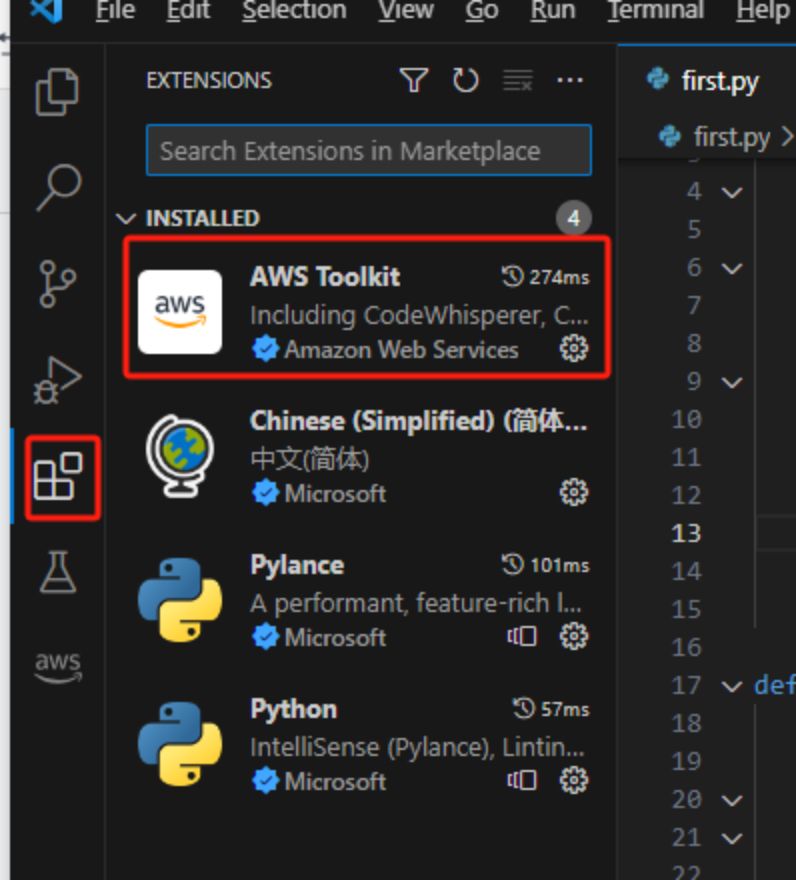Screen dimensions: 796x880
Task: Clear extensions search results icon
Action: pos(518,80)
